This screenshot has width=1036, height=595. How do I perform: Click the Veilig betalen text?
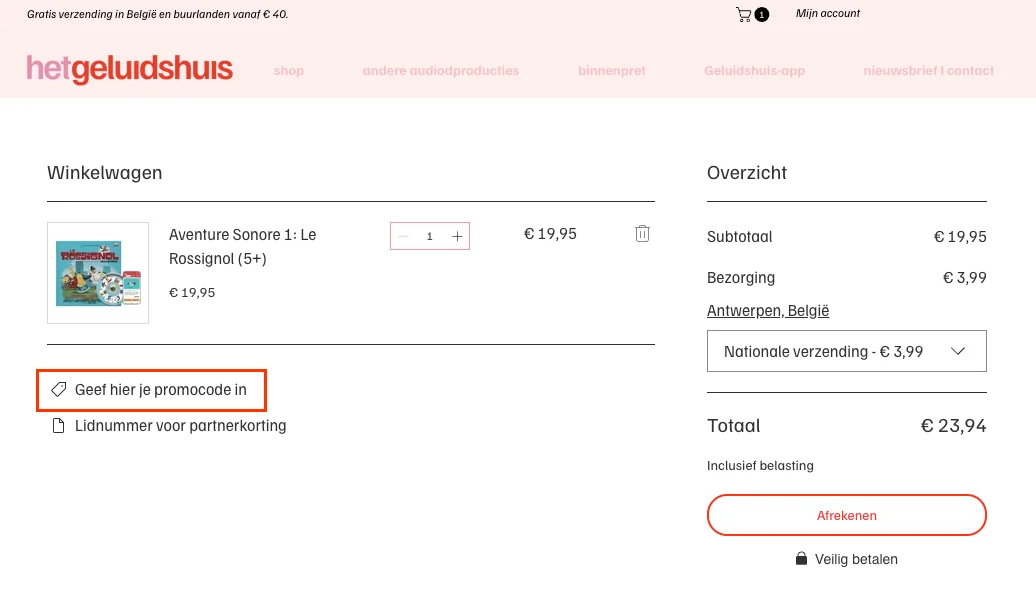(x=856, y=559)
